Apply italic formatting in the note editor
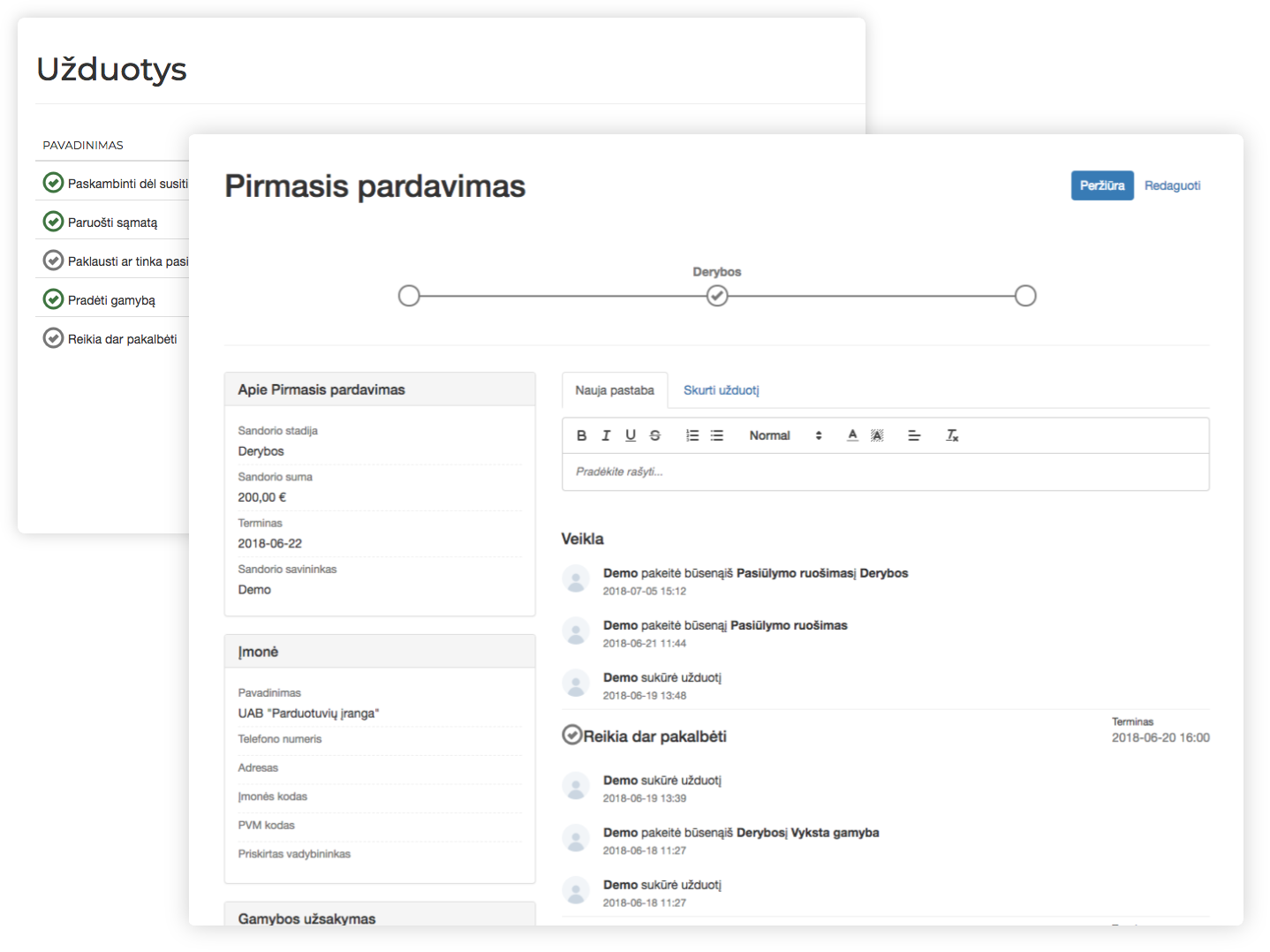This screenshot has width=1270, height=952. 606,435
